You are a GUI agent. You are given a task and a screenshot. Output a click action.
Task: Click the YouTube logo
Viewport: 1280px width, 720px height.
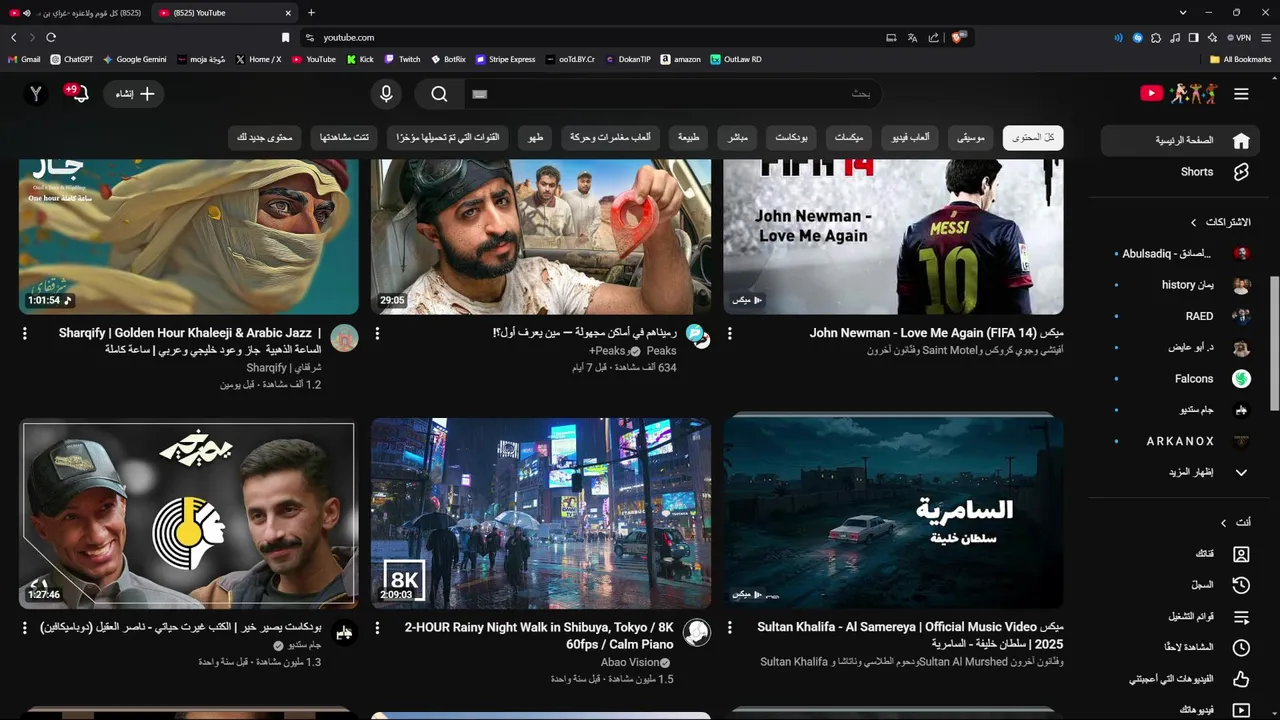click(x=1178, y=94)
